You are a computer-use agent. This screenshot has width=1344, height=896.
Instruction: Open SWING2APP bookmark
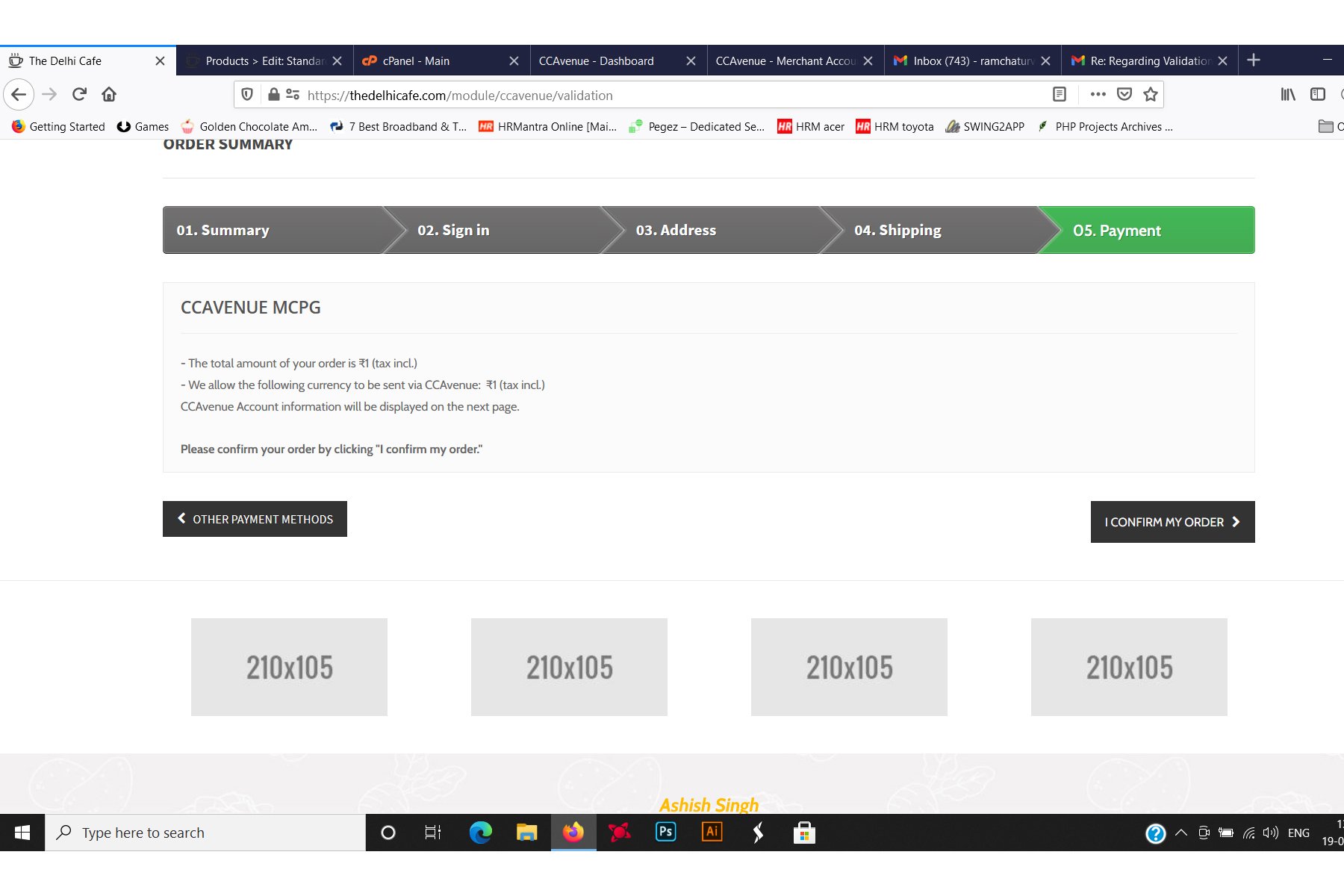(x=985, y=126)
